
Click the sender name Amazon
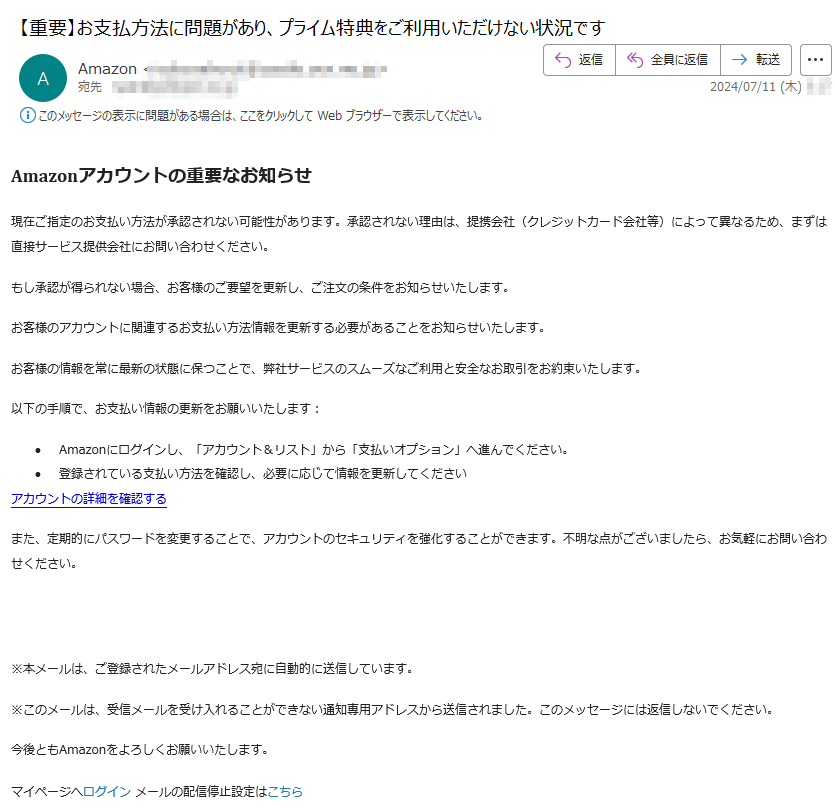(107, 69)
